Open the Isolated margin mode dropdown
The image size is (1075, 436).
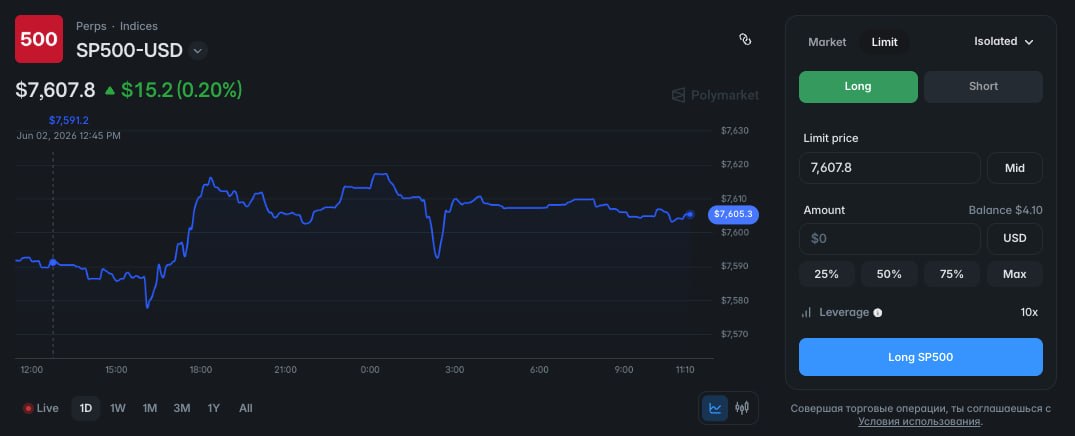(1003, 42)
